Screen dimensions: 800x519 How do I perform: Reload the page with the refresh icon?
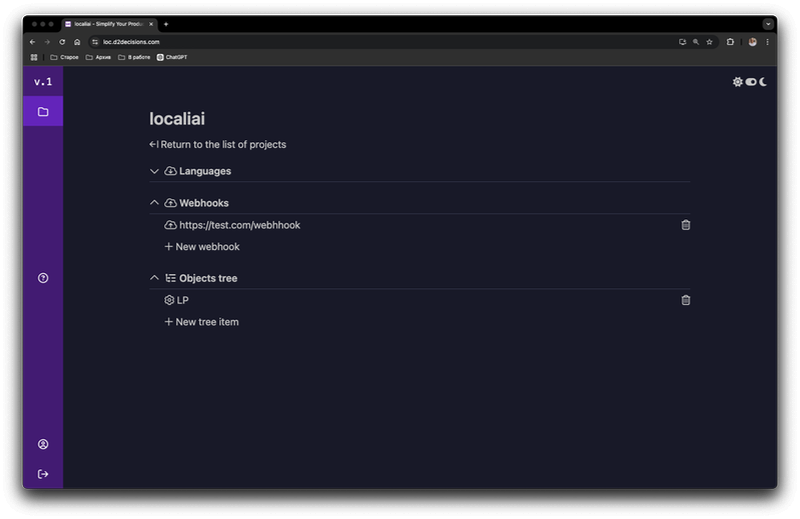point(62,42)
